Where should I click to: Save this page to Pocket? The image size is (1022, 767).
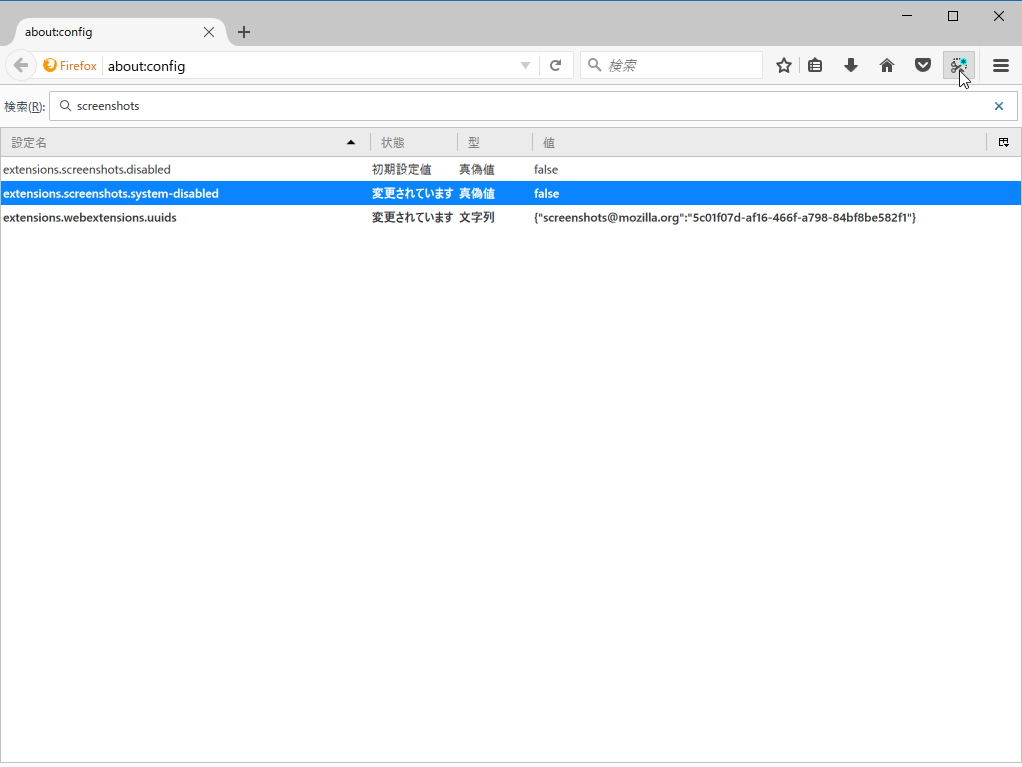click(x=922, y=64)
